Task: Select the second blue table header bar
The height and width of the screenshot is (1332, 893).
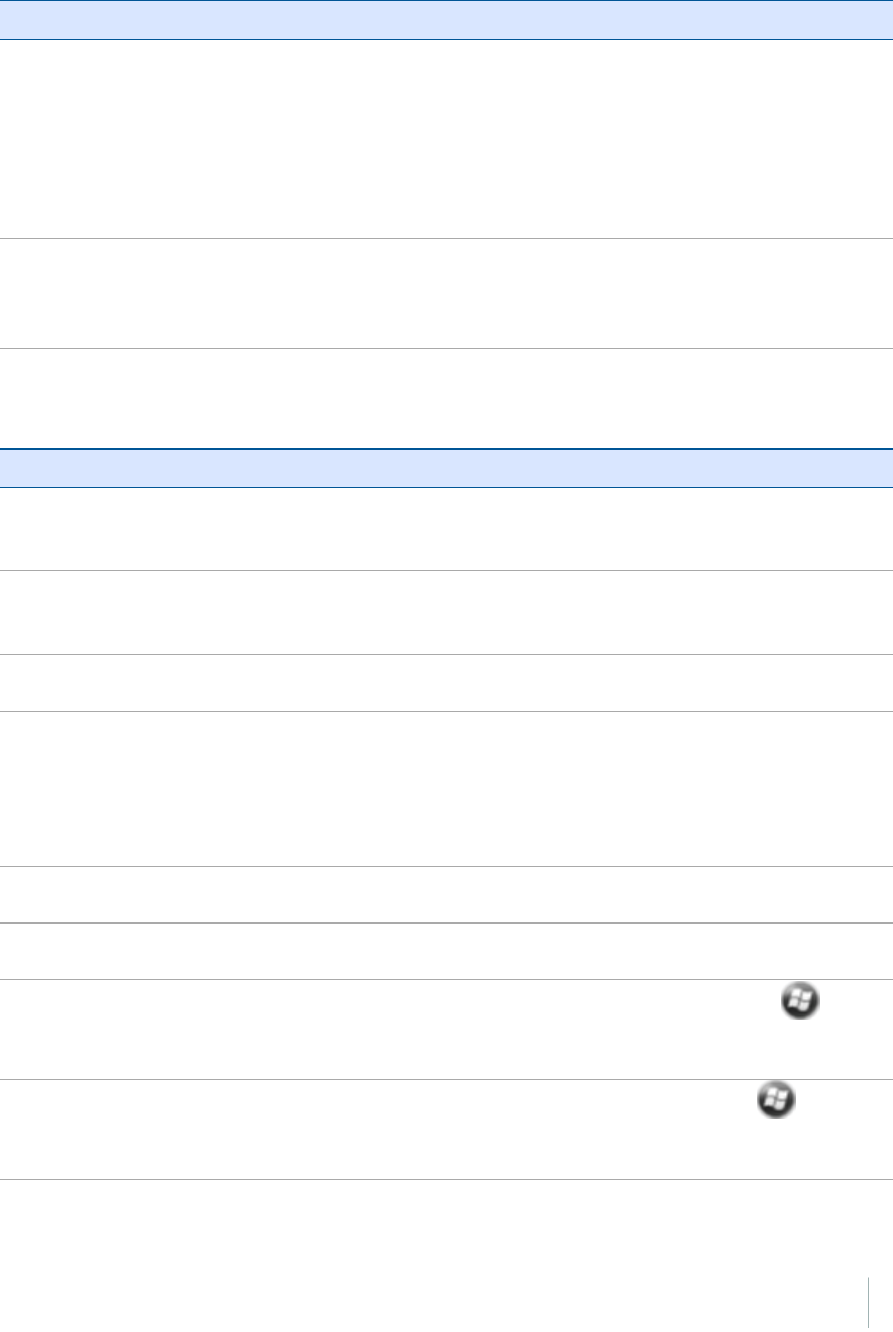Action: (x=446, y=468)
